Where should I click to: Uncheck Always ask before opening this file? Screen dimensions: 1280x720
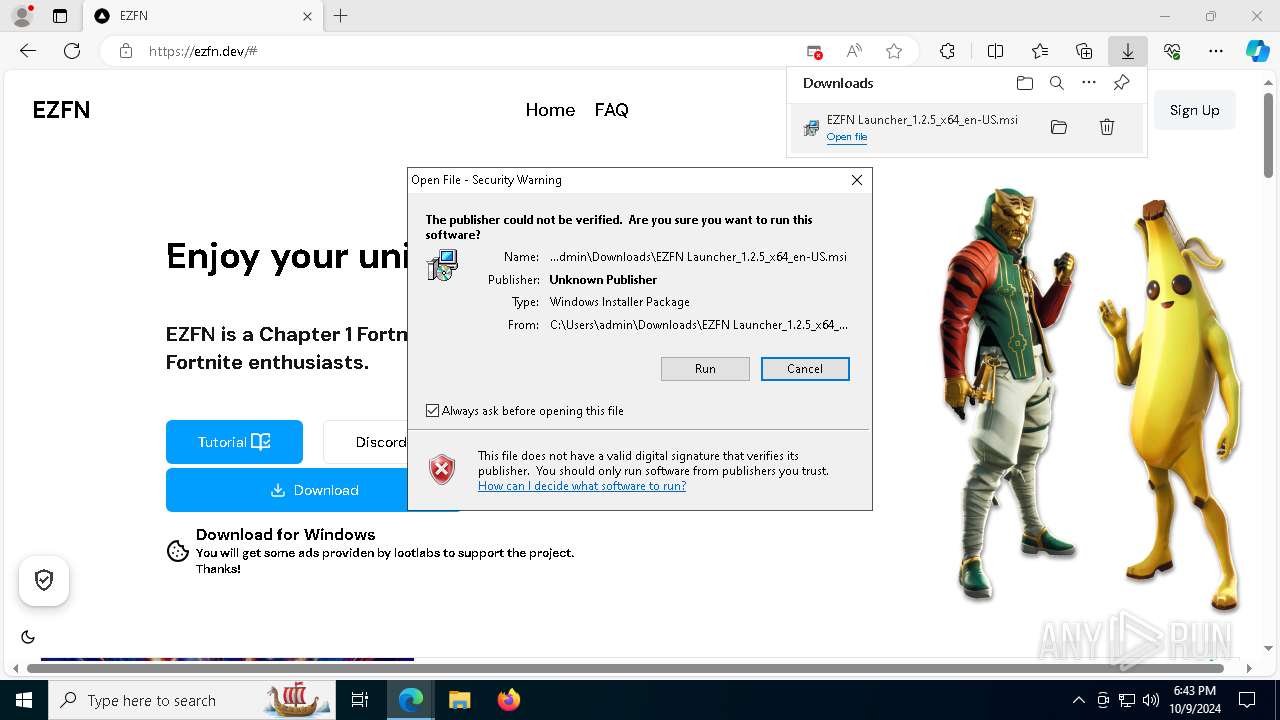(x=432, y=411)
